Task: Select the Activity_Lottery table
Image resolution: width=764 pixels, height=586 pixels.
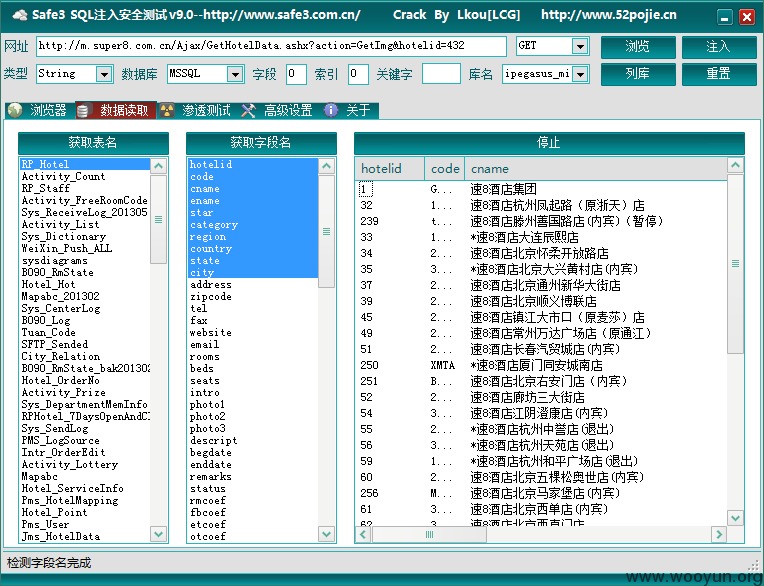Action: point(85,464)
